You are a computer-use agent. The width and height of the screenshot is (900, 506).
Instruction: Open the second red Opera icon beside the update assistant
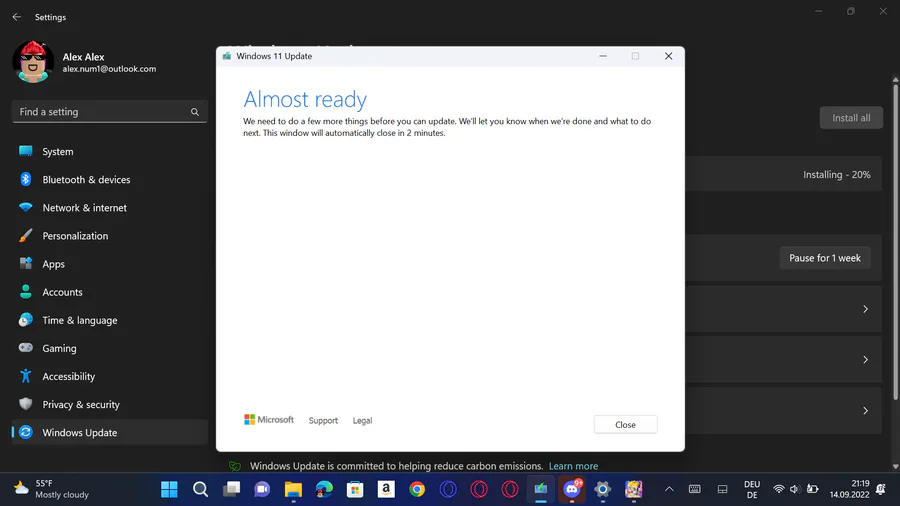(x=510, y=489)
